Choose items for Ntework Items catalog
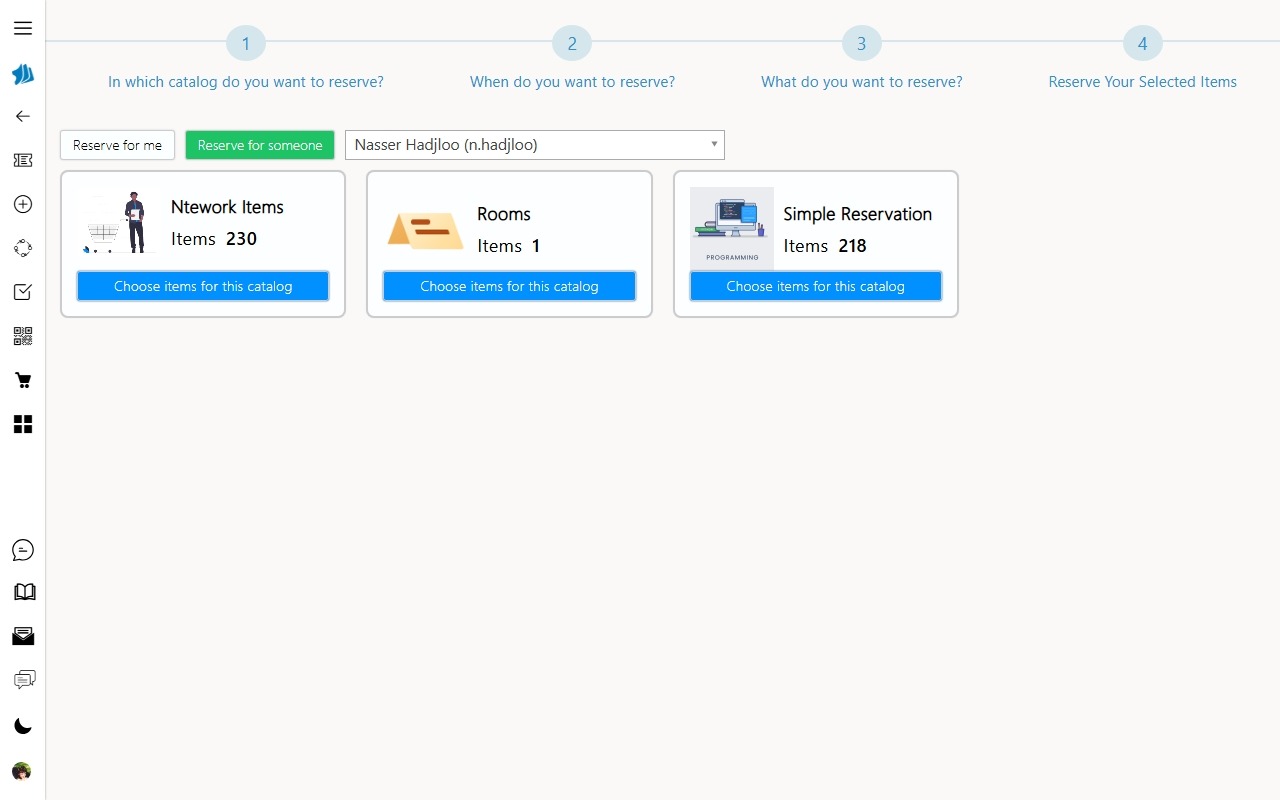Viewport: 1280px width, 800px height. [x=203, y=286]
